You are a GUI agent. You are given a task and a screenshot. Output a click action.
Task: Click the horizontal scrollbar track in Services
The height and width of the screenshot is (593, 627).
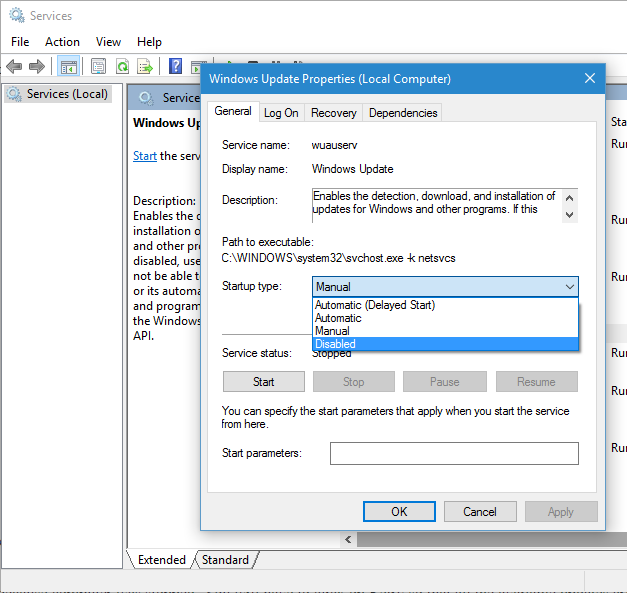(x=492, y=540)
